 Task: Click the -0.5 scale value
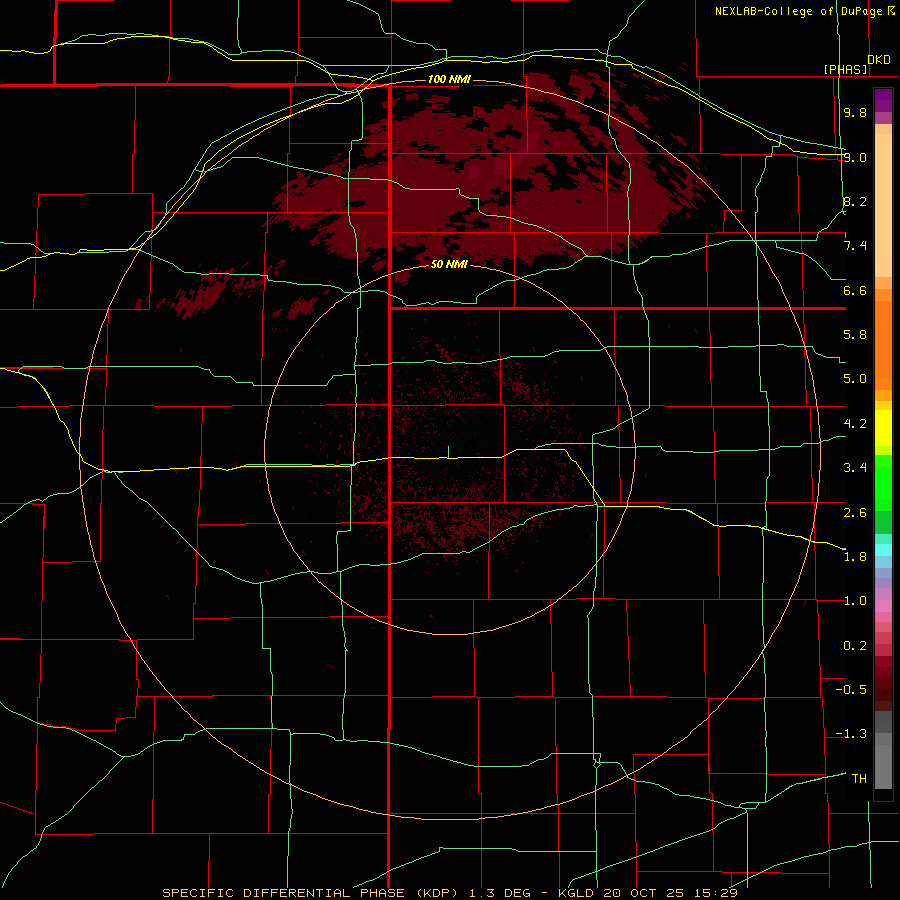point(851,690)
